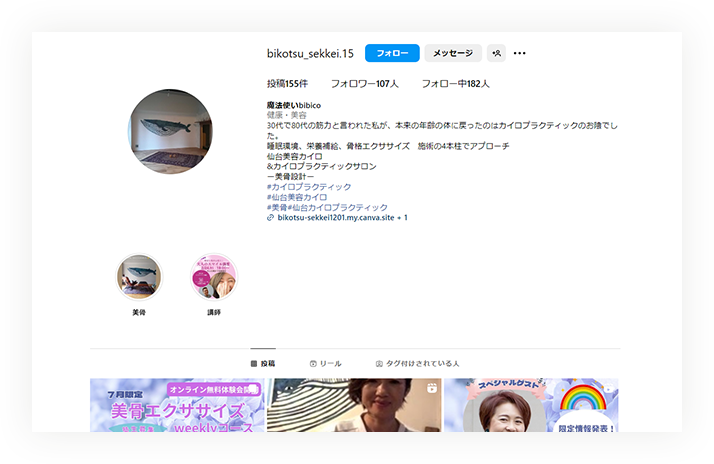Click the blue フォロー follow button
The height and width of the screenshot is (464, 714).
pos(392,53)
